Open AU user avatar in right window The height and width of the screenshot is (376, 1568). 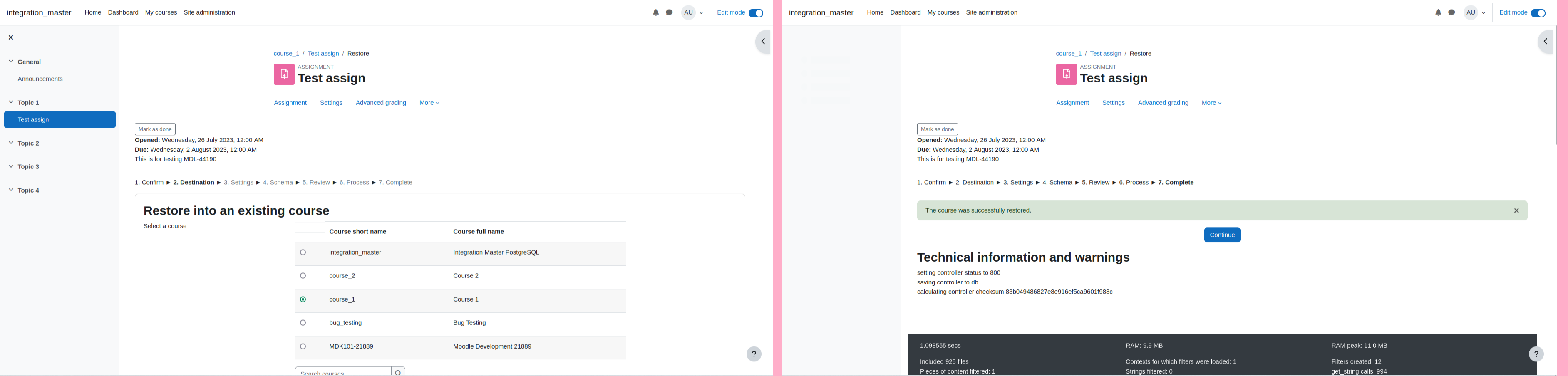pyautogui.click(x=1471, y=13)
